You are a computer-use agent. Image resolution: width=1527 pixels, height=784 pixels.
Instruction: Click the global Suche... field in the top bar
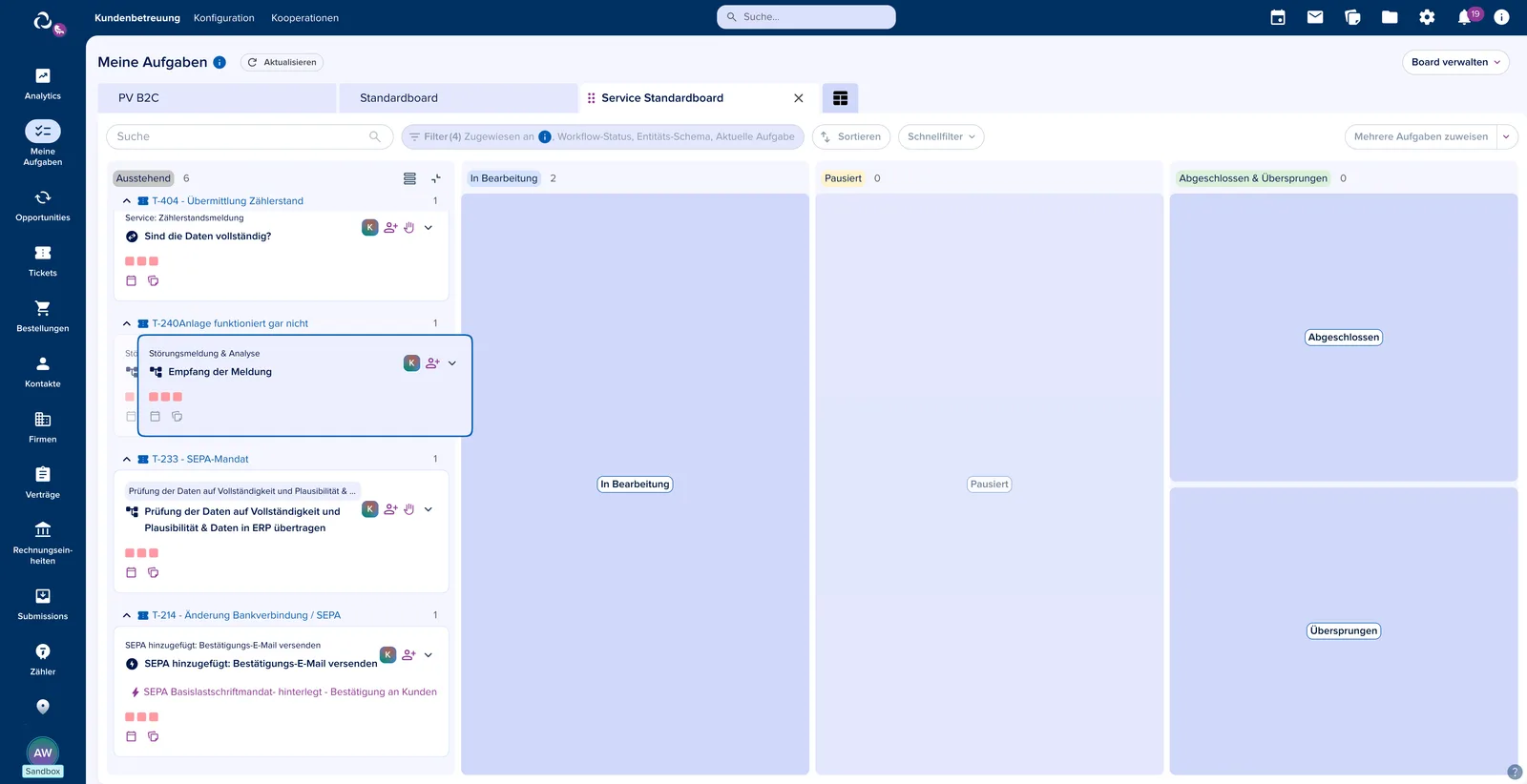[806, 17]
